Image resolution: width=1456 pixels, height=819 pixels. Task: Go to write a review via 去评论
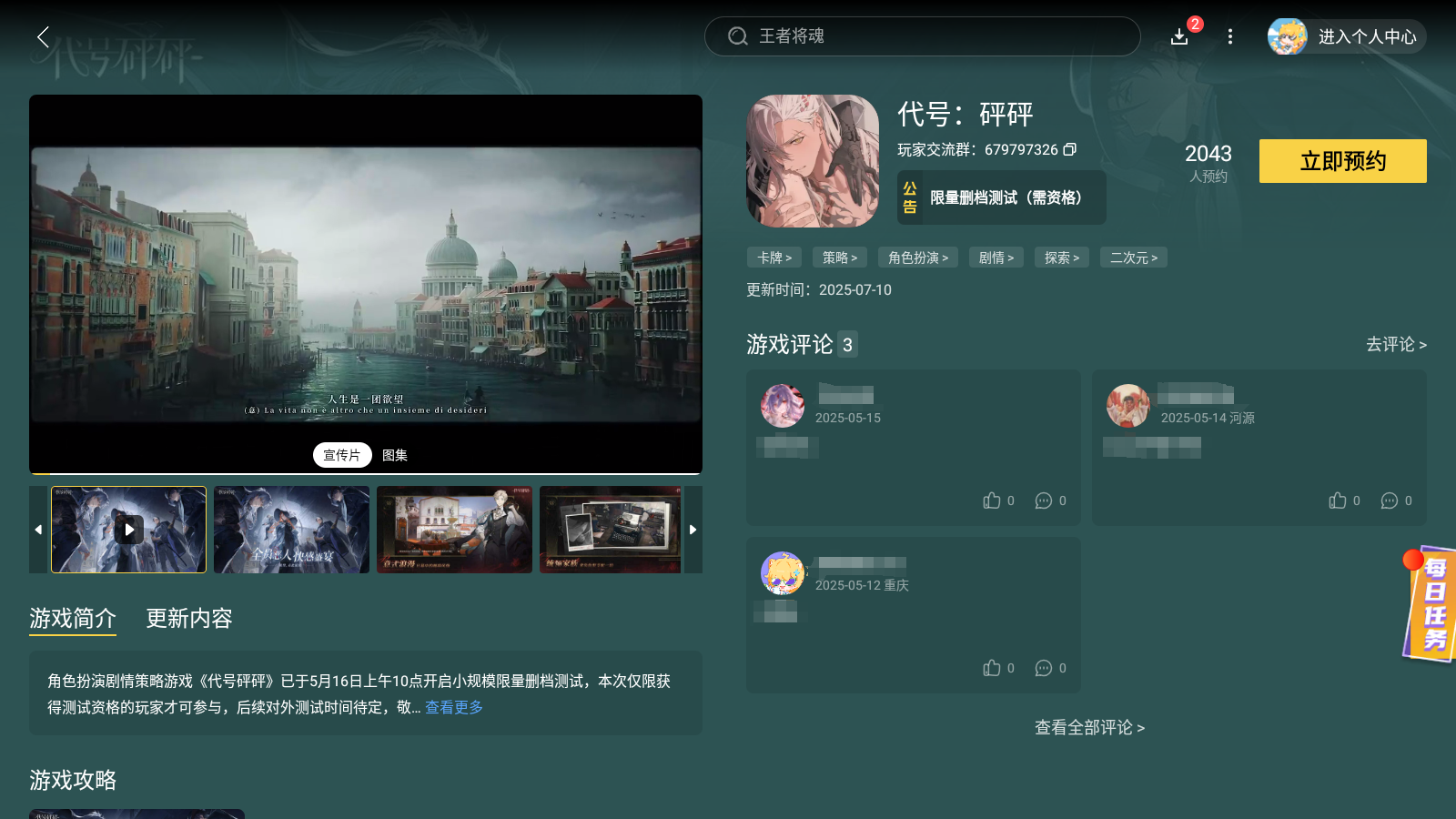click(x=1396, y=344)
